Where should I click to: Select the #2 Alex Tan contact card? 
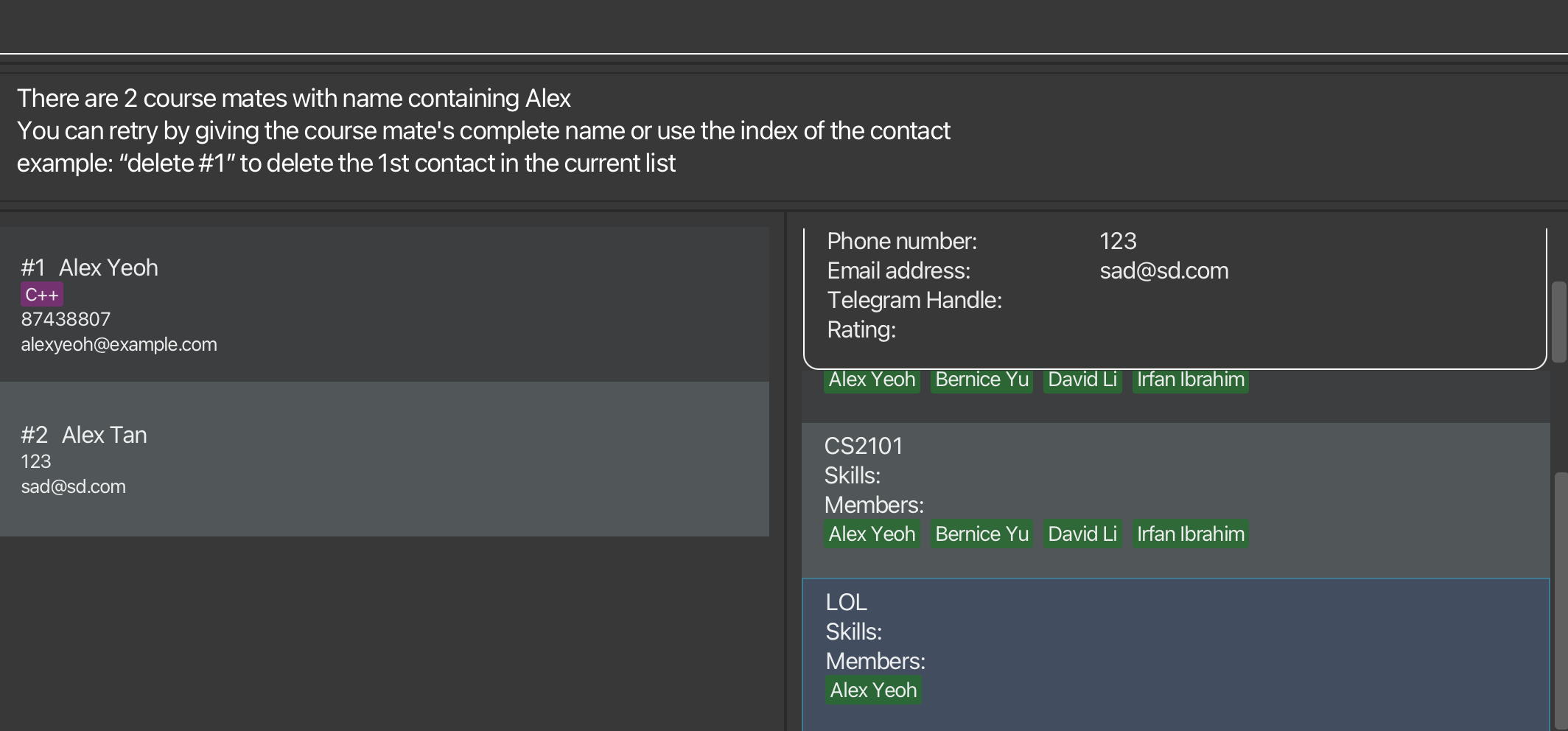383,458
